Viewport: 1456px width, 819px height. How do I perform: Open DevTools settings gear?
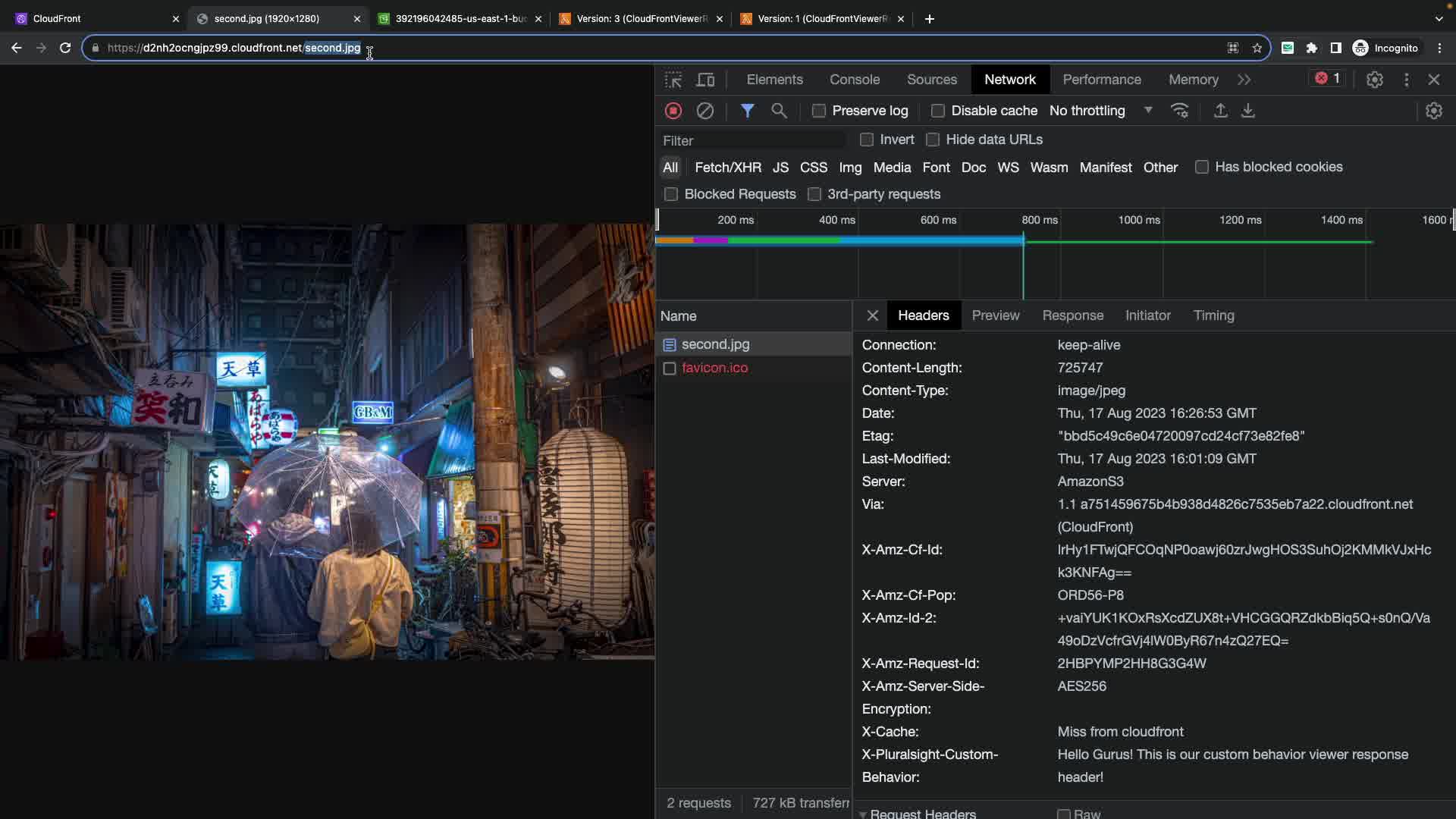pyautogui.click(x=1374, y=80)
